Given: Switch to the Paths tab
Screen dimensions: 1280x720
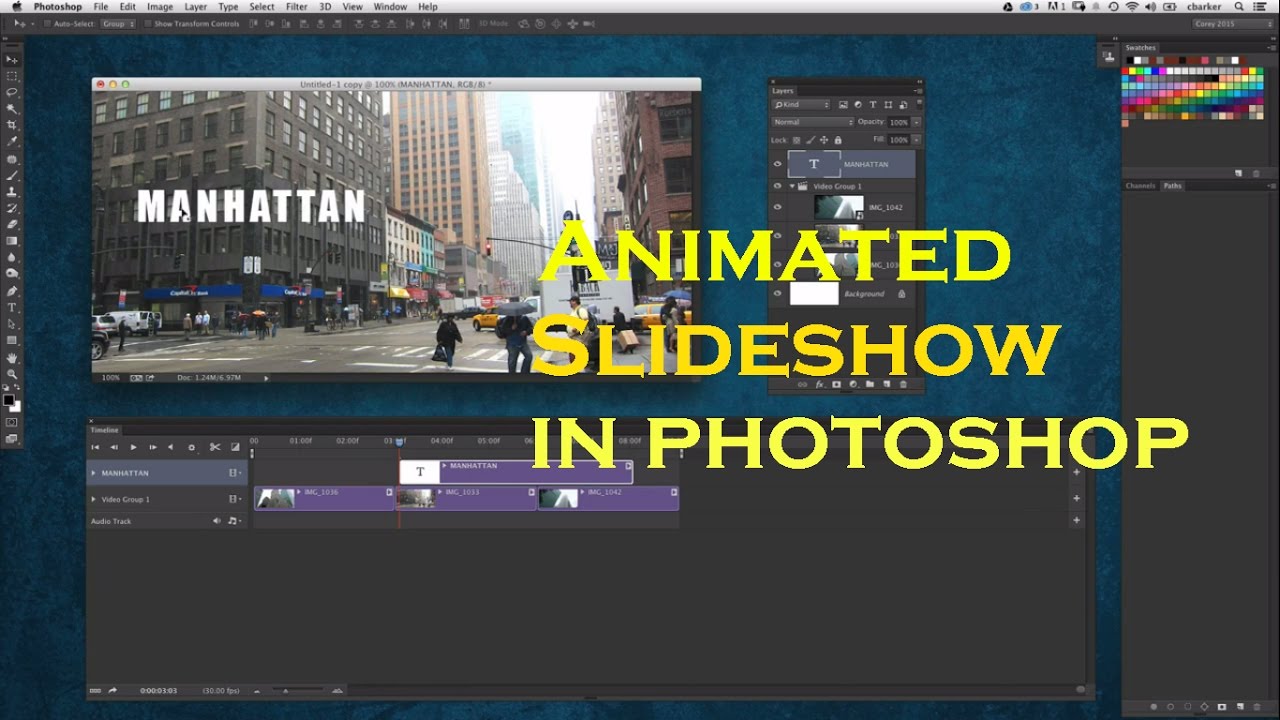Looking at the screenshot, I should (x=1172, y=186).
